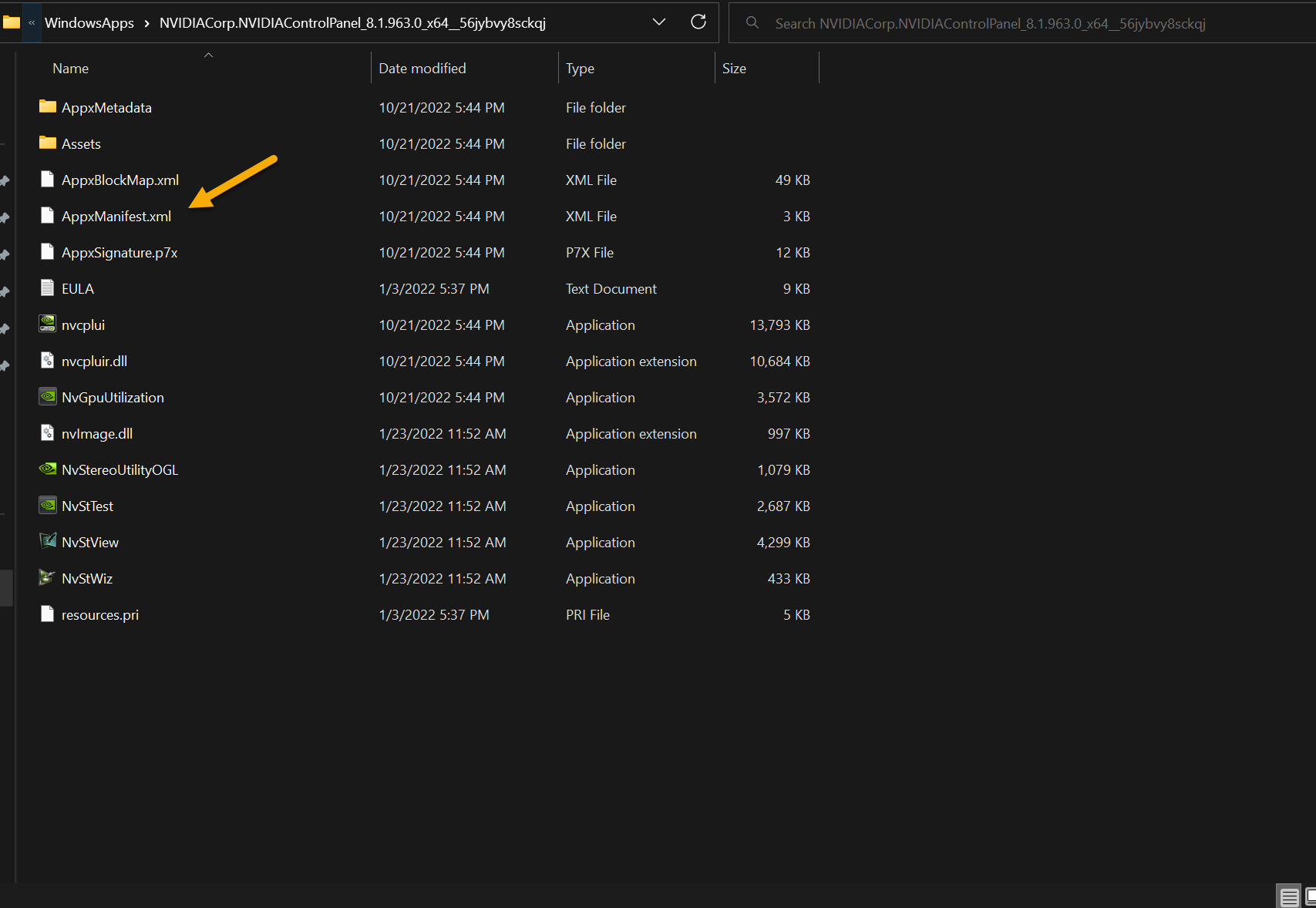Viewport: 1316px width, 908px height.
Task: Select the NvStWiz file name
Action: pos(87,579)
